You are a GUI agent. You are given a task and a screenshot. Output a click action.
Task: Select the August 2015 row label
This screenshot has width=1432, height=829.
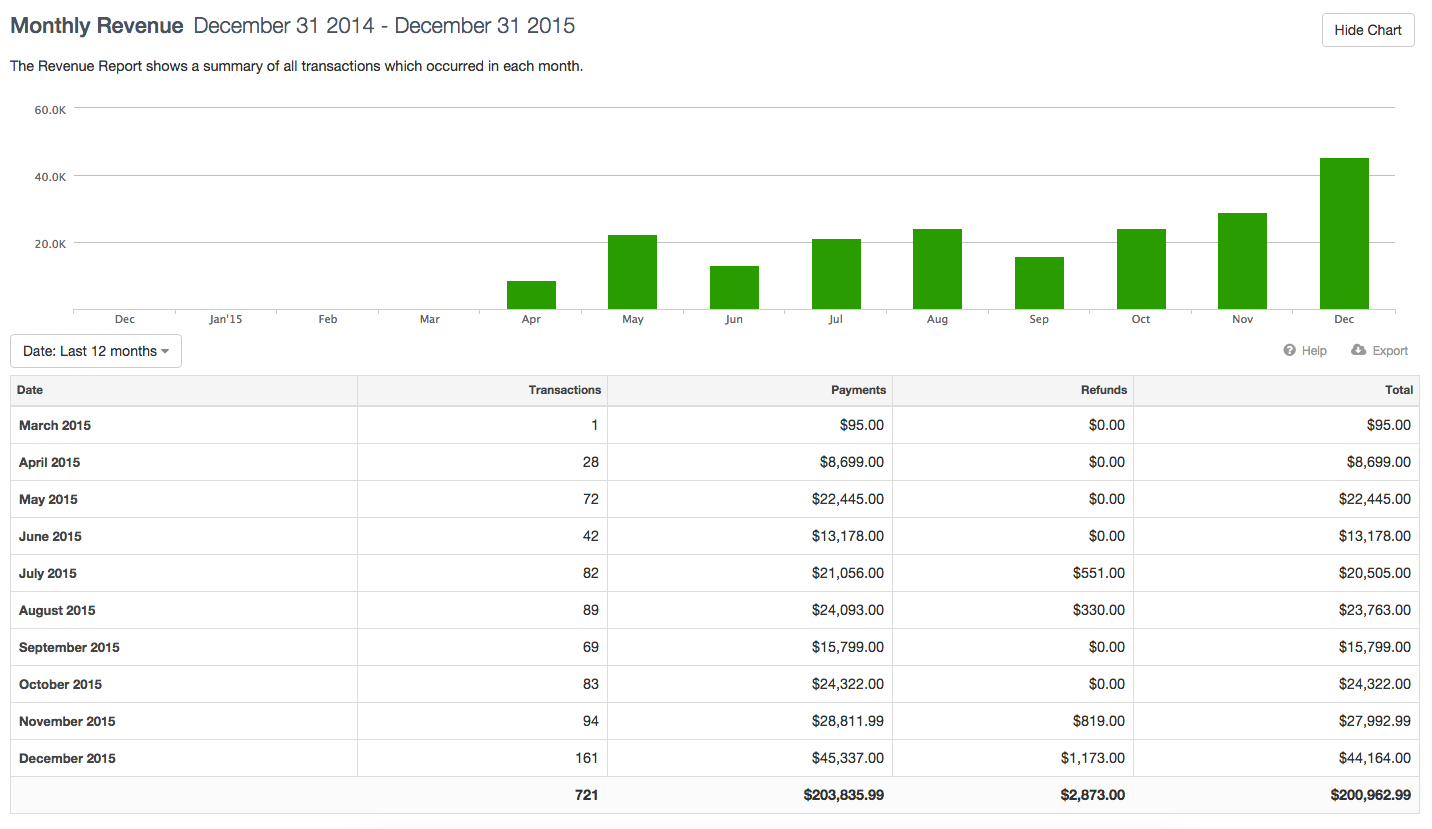pos(57,611)
